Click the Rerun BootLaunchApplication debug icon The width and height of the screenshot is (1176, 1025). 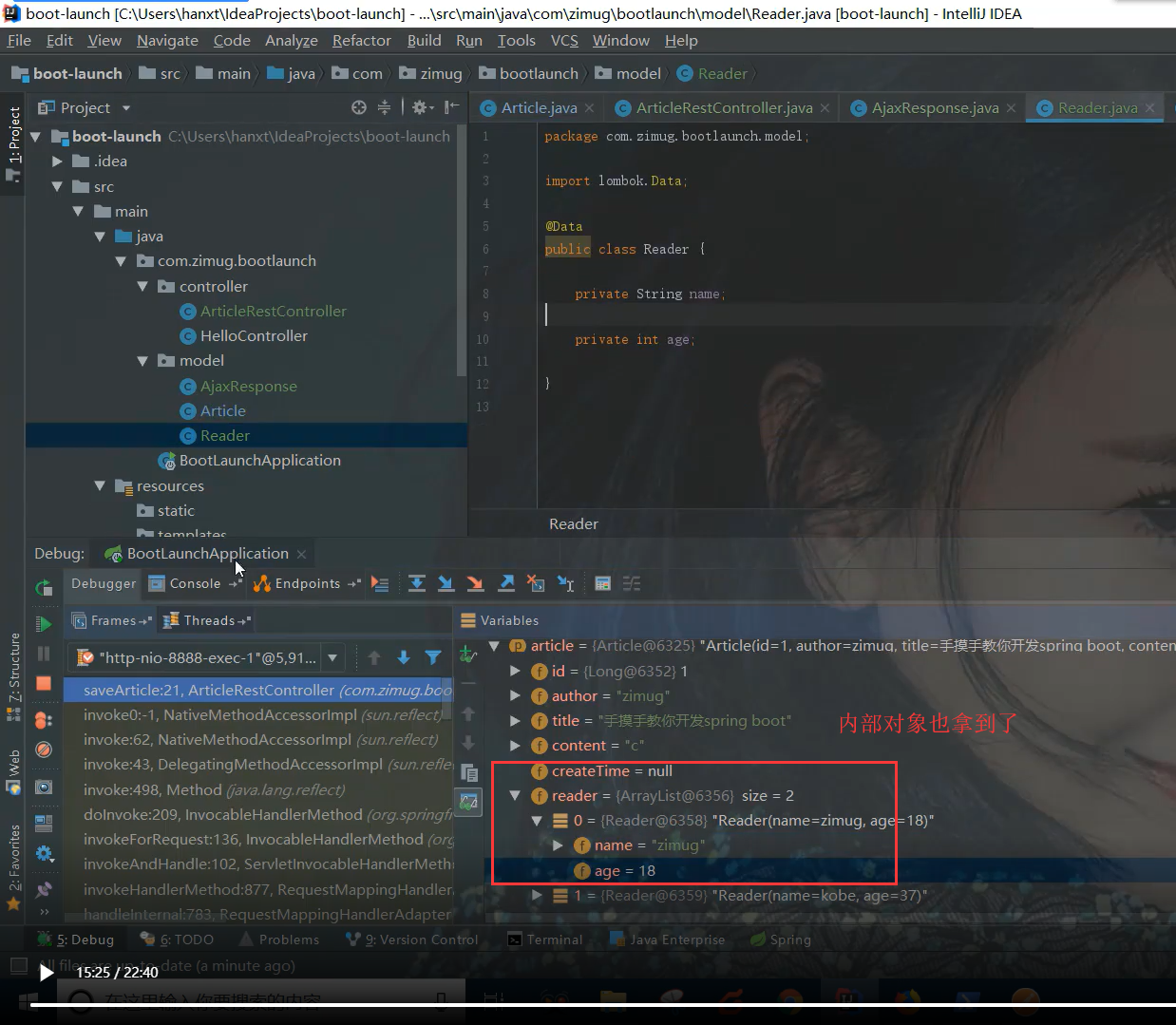(44, 587)
